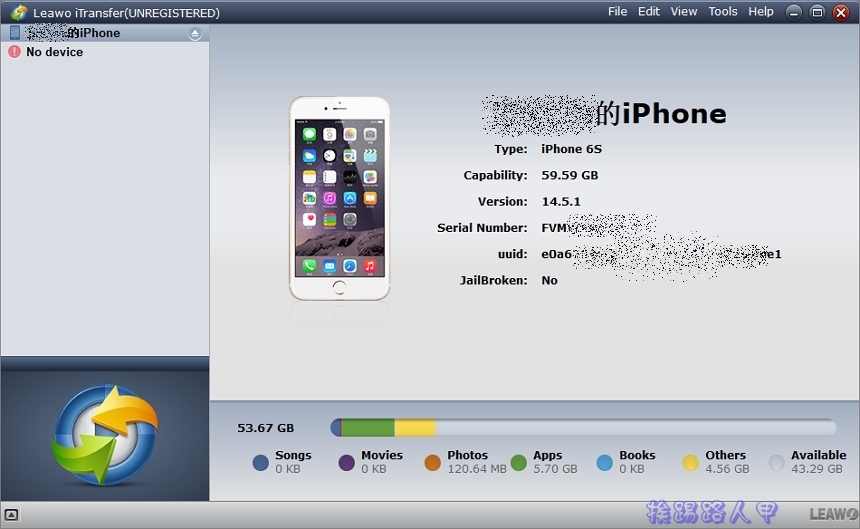Viewport: 860px width, 529px height.
Task: Click the phone icon beside the device name
Action: (x=15, y=33)
